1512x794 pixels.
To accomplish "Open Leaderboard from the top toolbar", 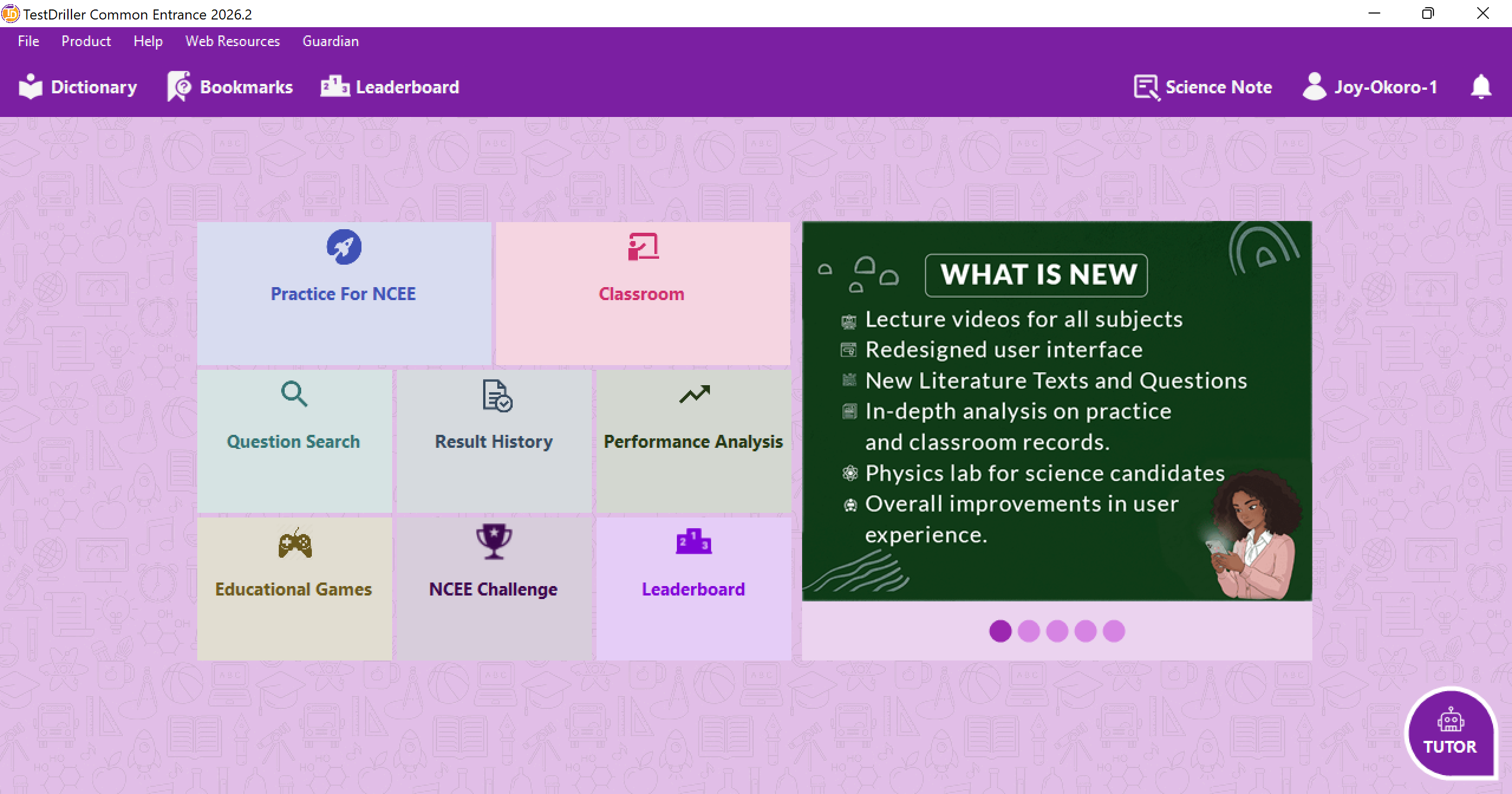I will pyautogui.click(x=390, y=87).
